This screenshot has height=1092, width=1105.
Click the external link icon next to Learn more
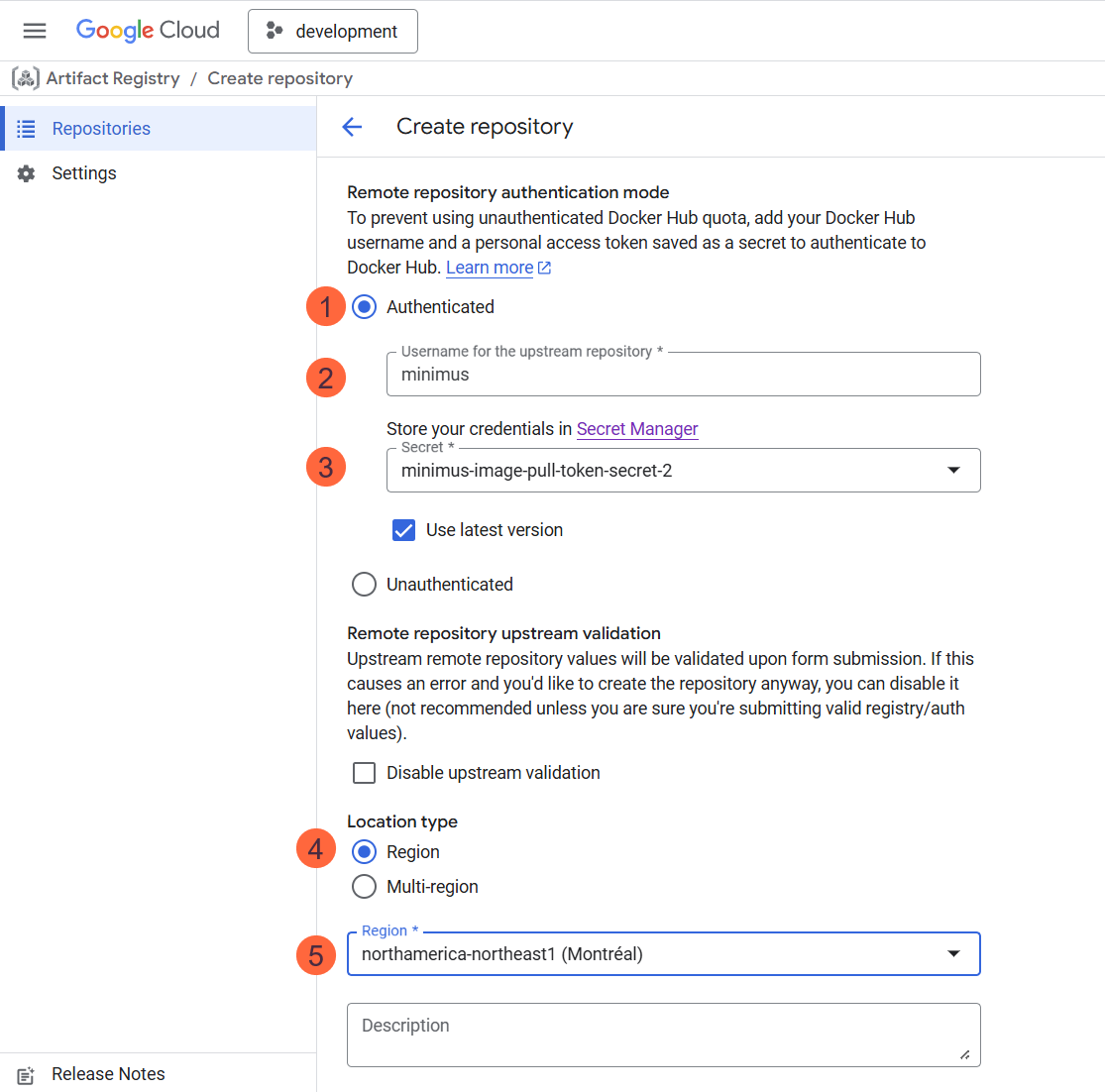542,267
